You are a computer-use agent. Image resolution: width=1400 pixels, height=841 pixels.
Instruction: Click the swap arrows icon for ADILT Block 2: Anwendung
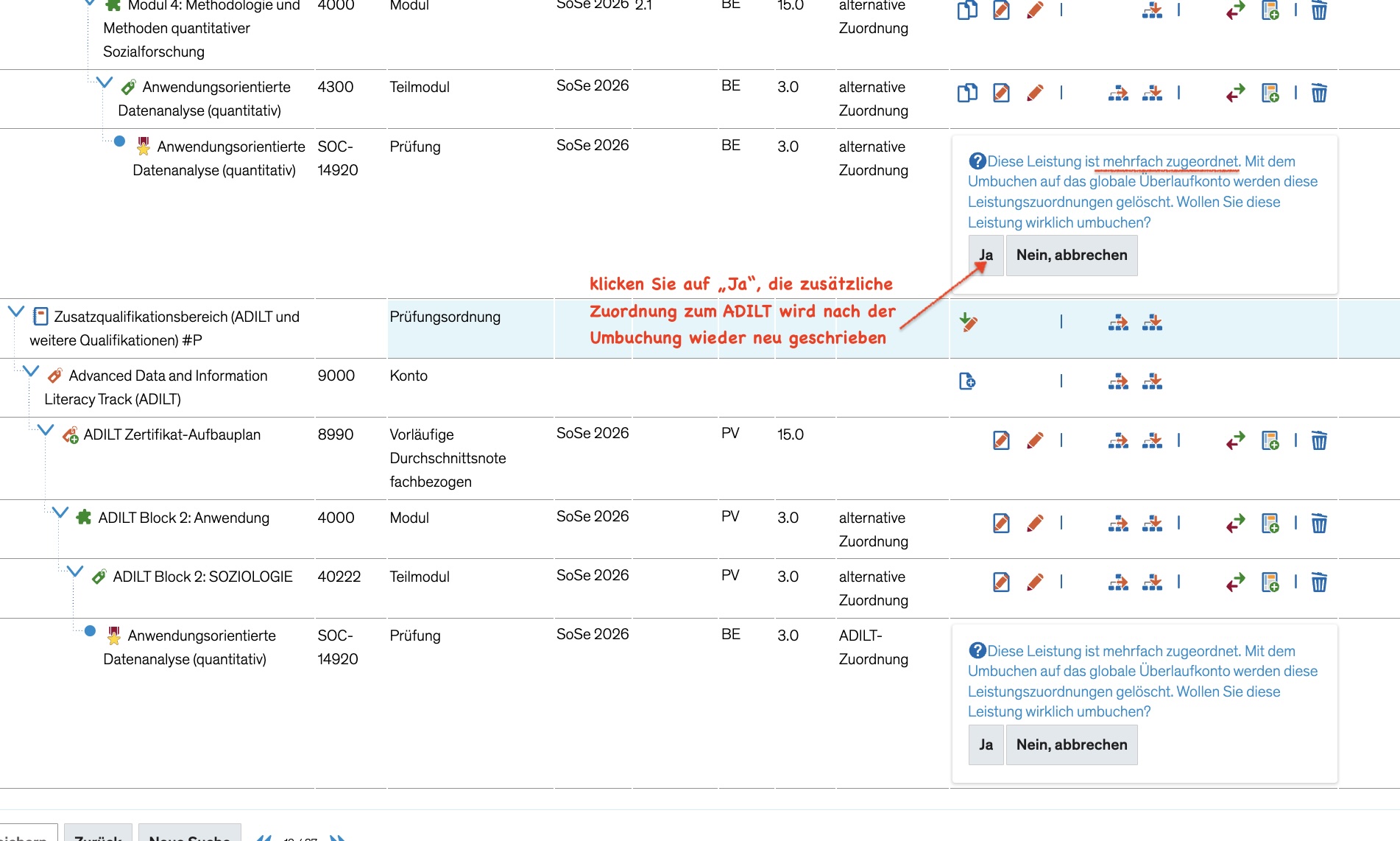(x=1236, y=523)
